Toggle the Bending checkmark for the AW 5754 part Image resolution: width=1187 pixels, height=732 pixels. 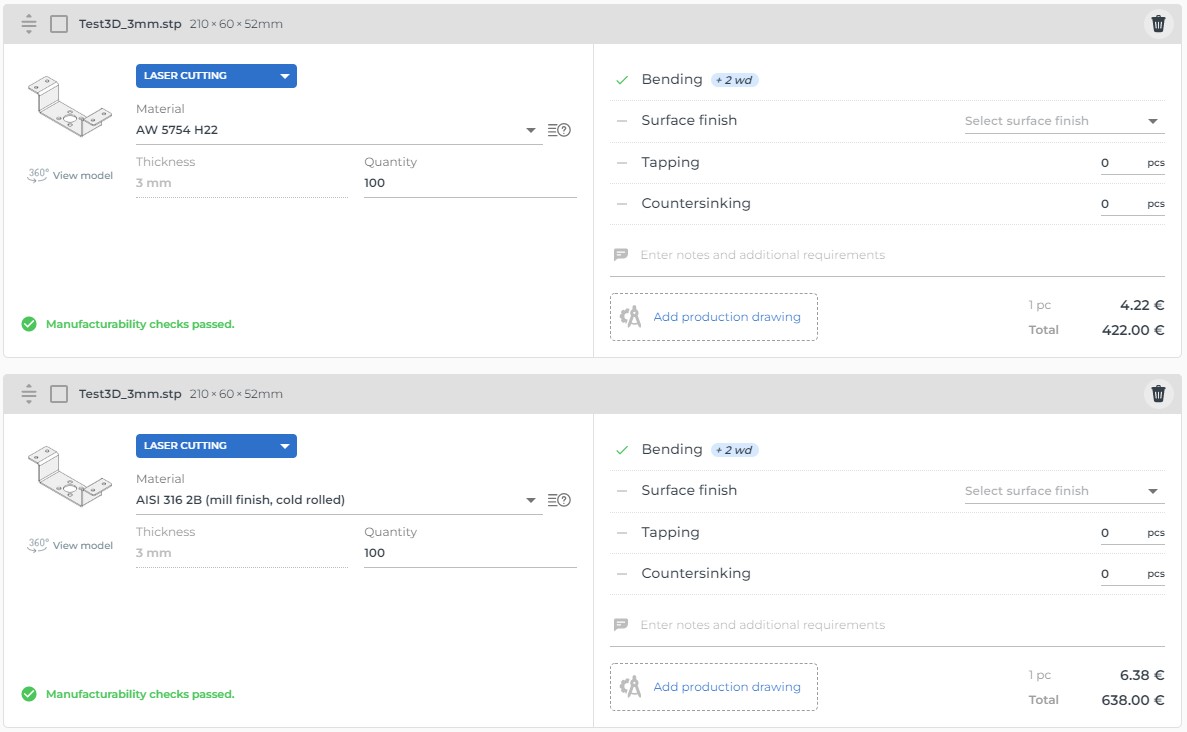click(x=622, y=79)
